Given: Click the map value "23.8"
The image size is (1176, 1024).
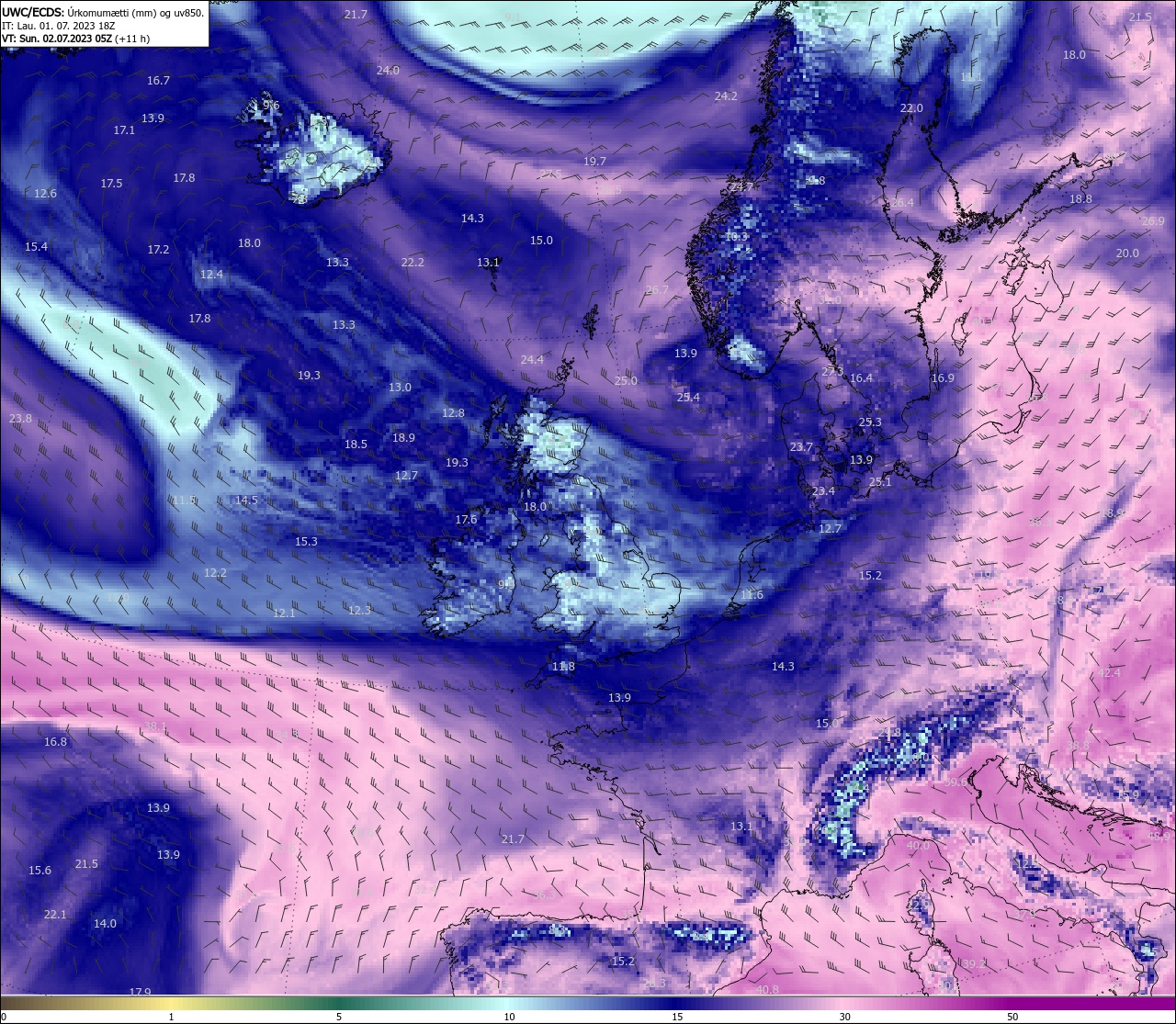Looking at the screenshot, I should pos(20,419).
